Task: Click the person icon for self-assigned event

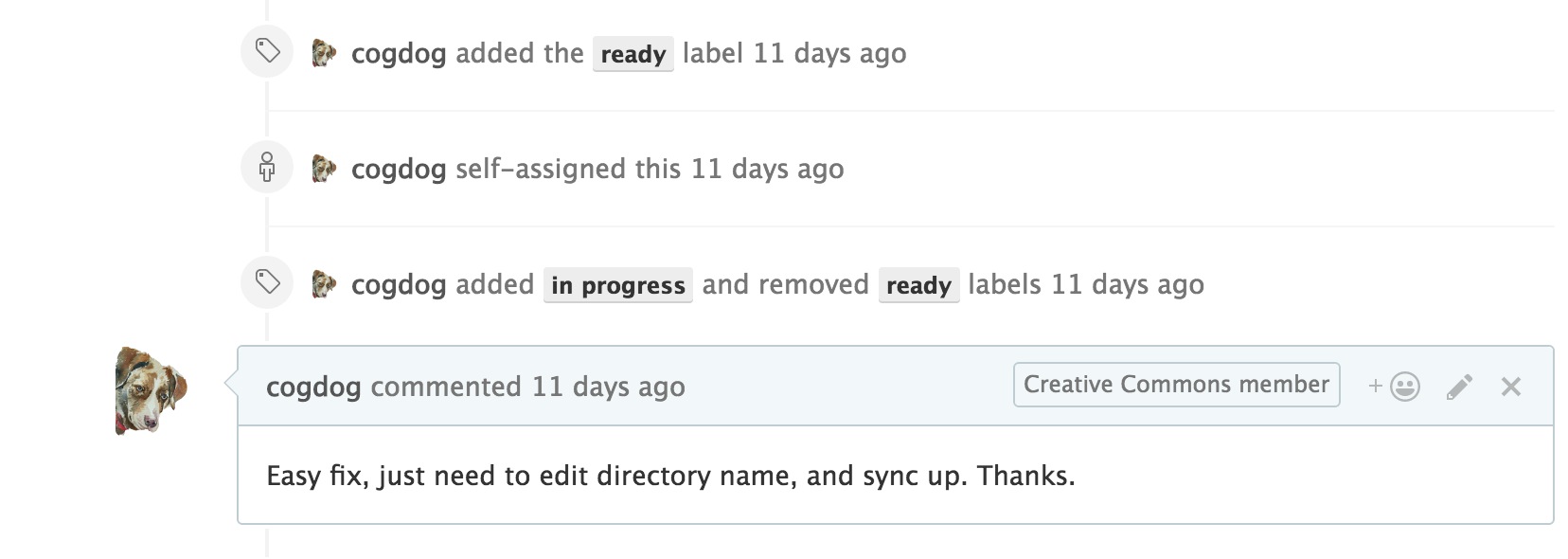Action: [267, 167]
